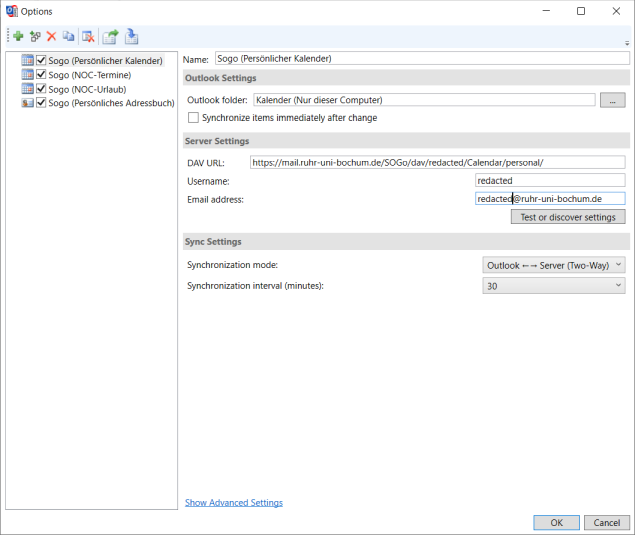The height and width of the screenshot is (535, 635).
Task: Add multiple profiles at once
Action: coord(35,36)
